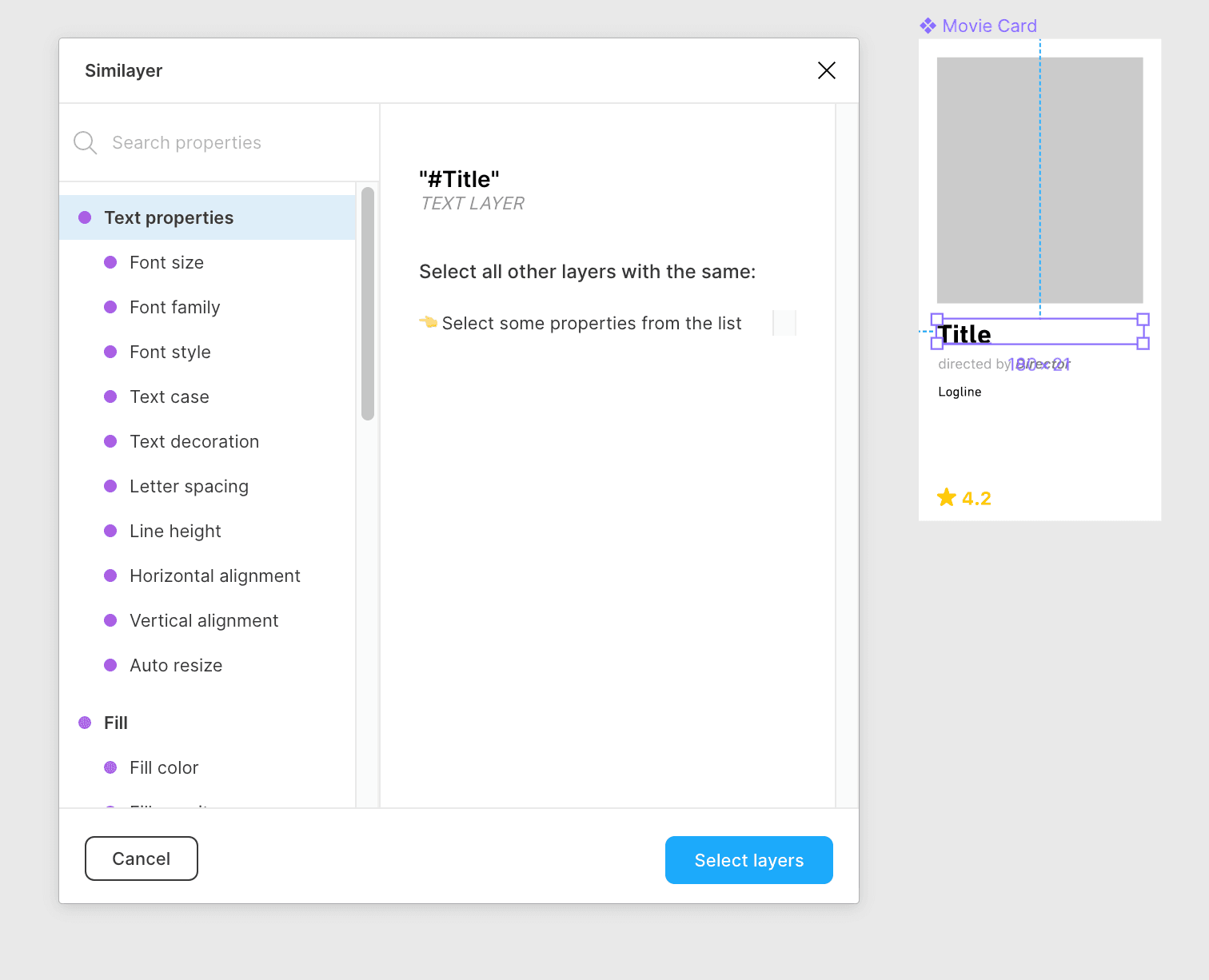Toggle the Fill property group
This screenshot has height=980, width=1209.
click(115, 723)
